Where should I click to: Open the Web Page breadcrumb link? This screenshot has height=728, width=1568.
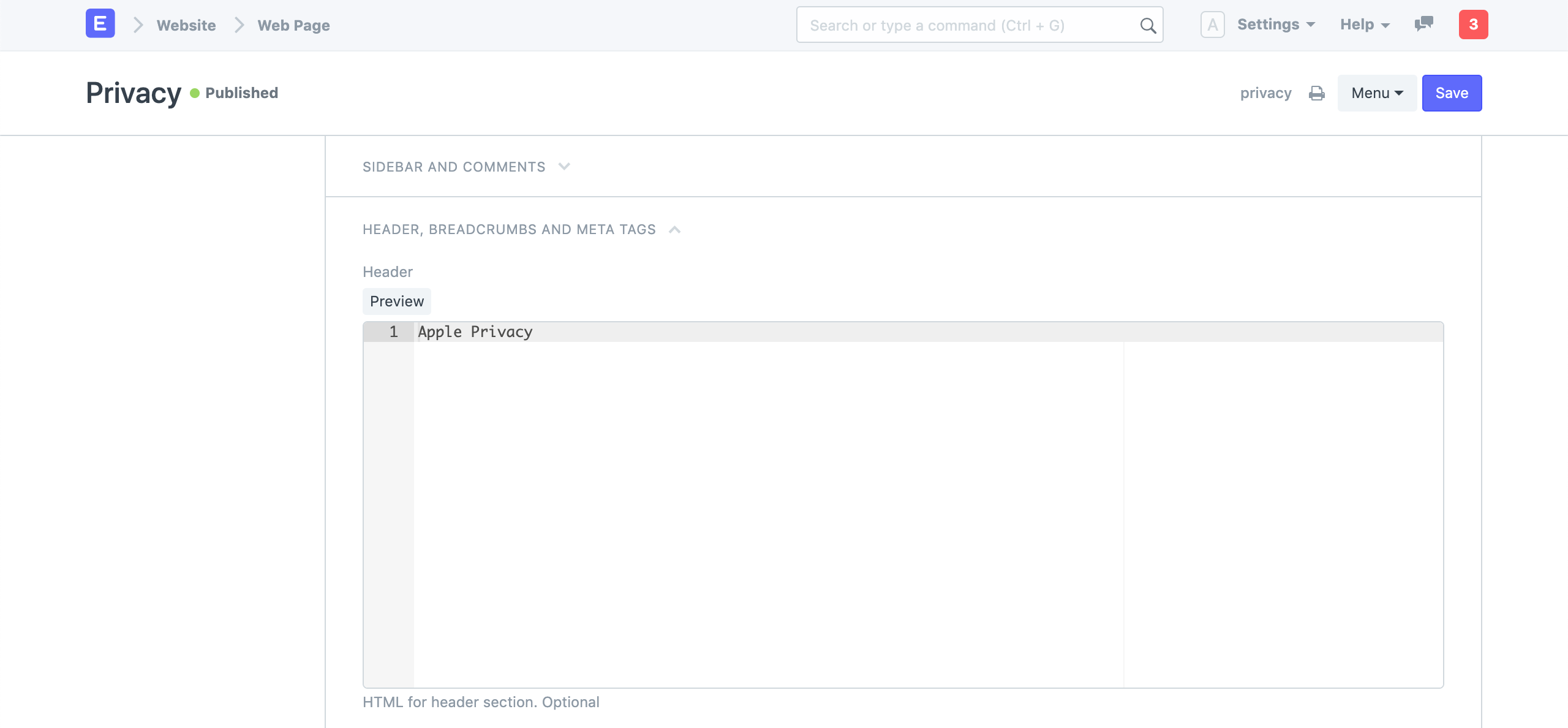[x=292, y=25]
